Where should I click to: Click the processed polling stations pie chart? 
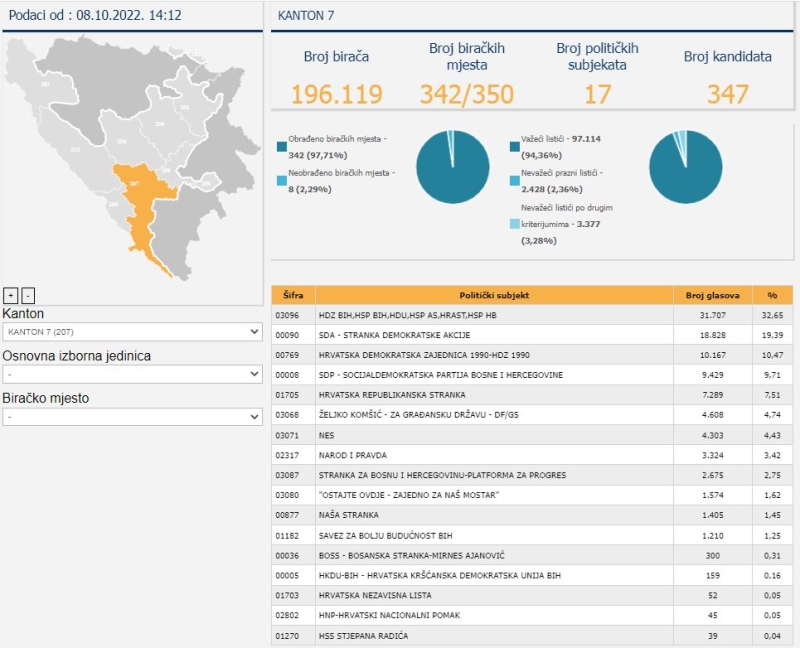pyautogui.click(x=452, y=167)
